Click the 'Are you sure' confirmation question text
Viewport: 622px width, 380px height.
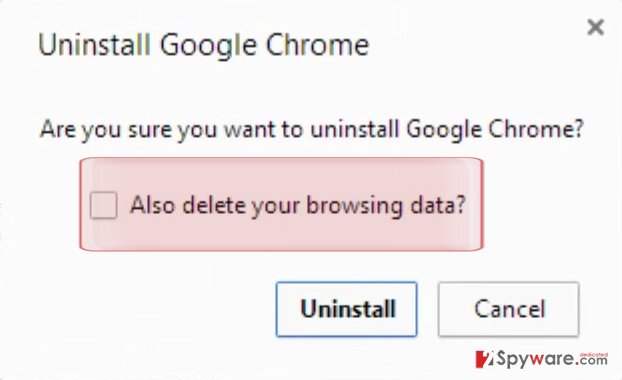pos(312,129)
